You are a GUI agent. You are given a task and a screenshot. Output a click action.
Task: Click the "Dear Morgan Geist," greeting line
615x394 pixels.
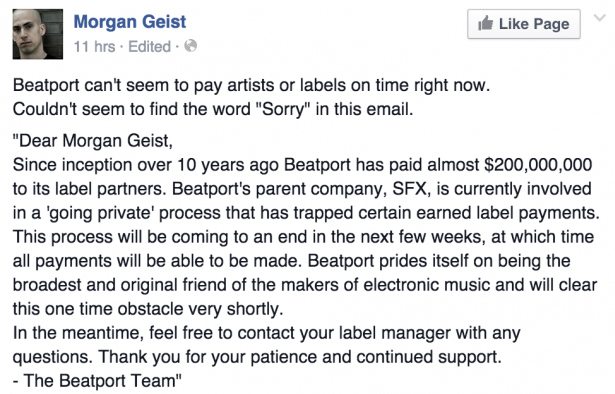[x=93, y=141]
